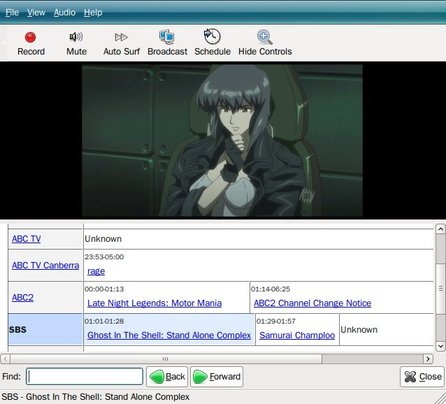Start recording with the Record button
Image resolution: width=446 pixels, height=404 pixels.
click(x=31, y=44)
